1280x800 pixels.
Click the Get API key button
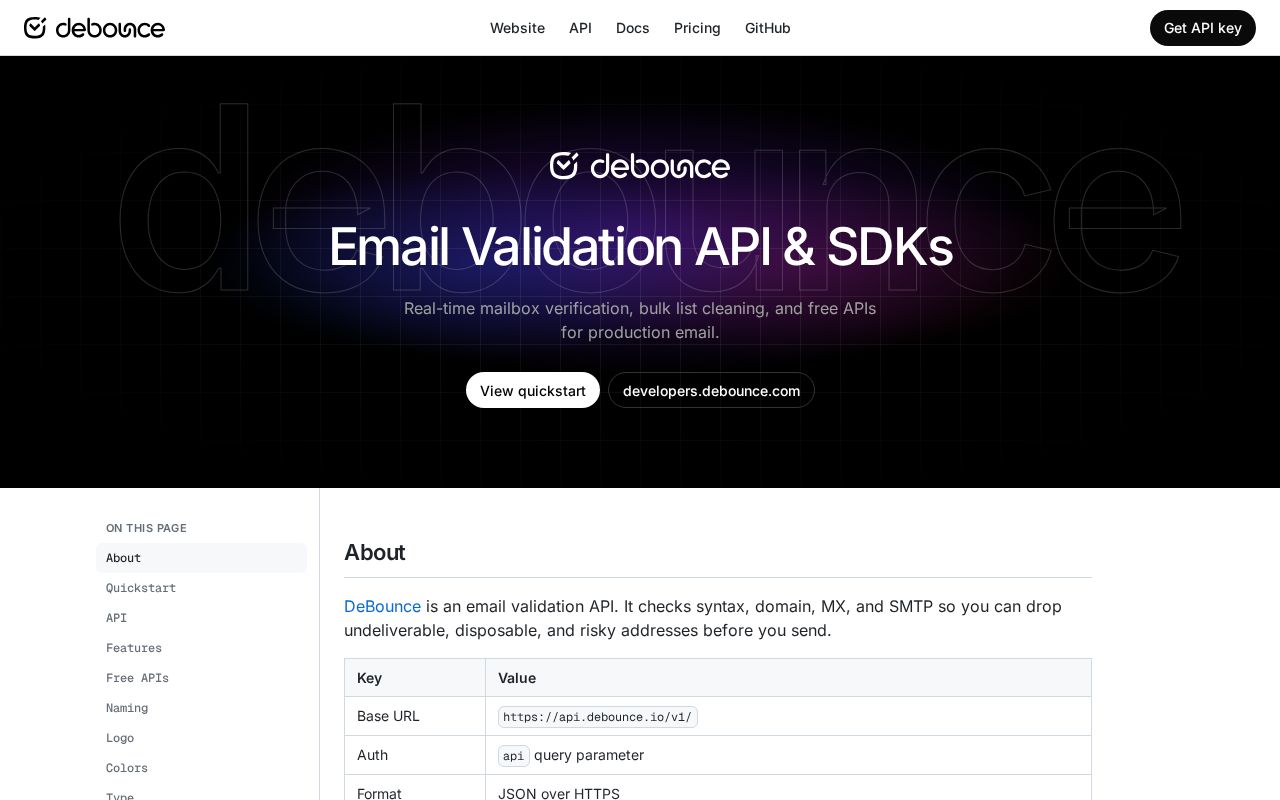tap(1202, 28)
